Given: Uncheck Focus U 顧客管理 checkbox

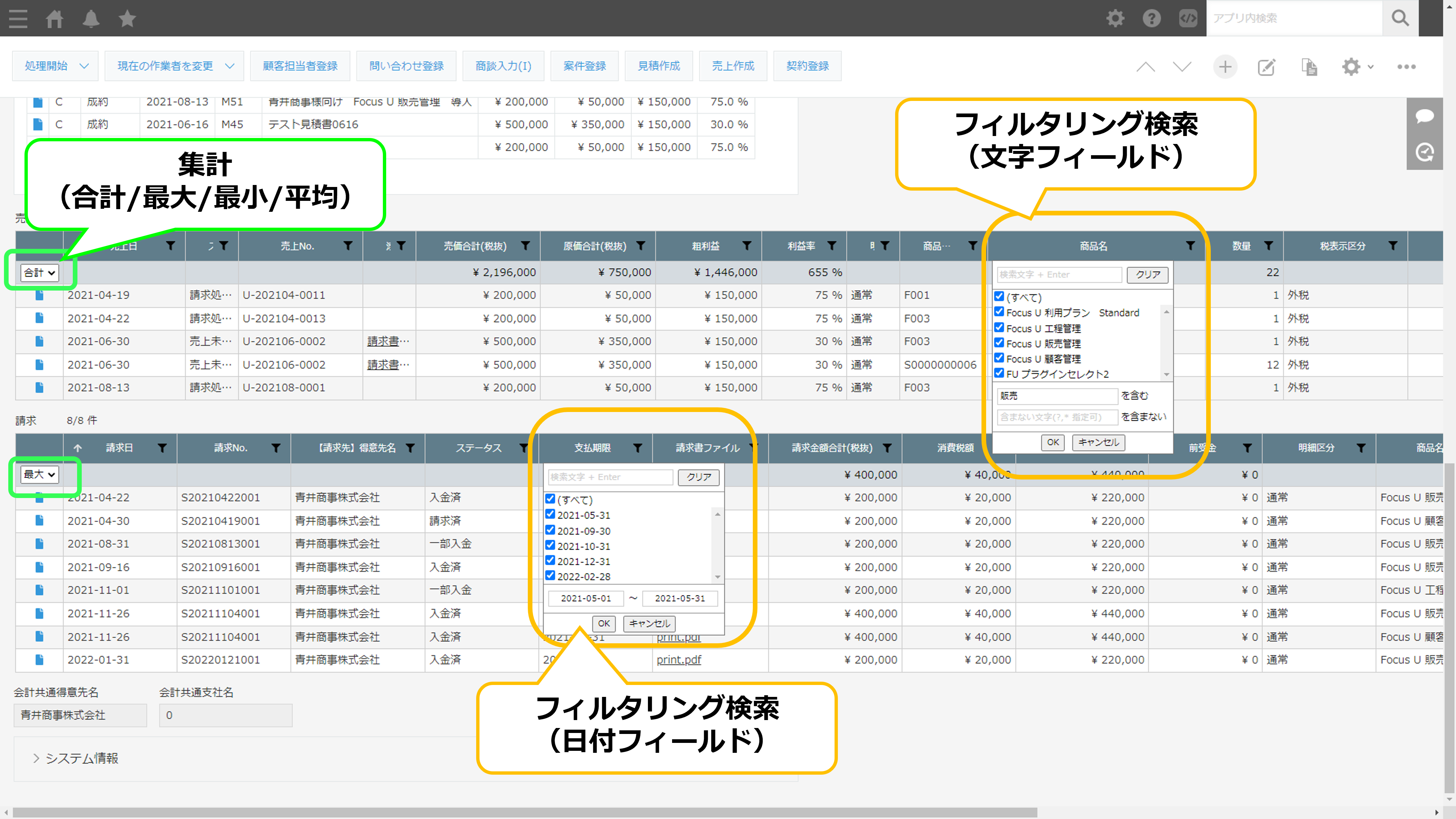Looking at the screenshot, I should 999,358.
